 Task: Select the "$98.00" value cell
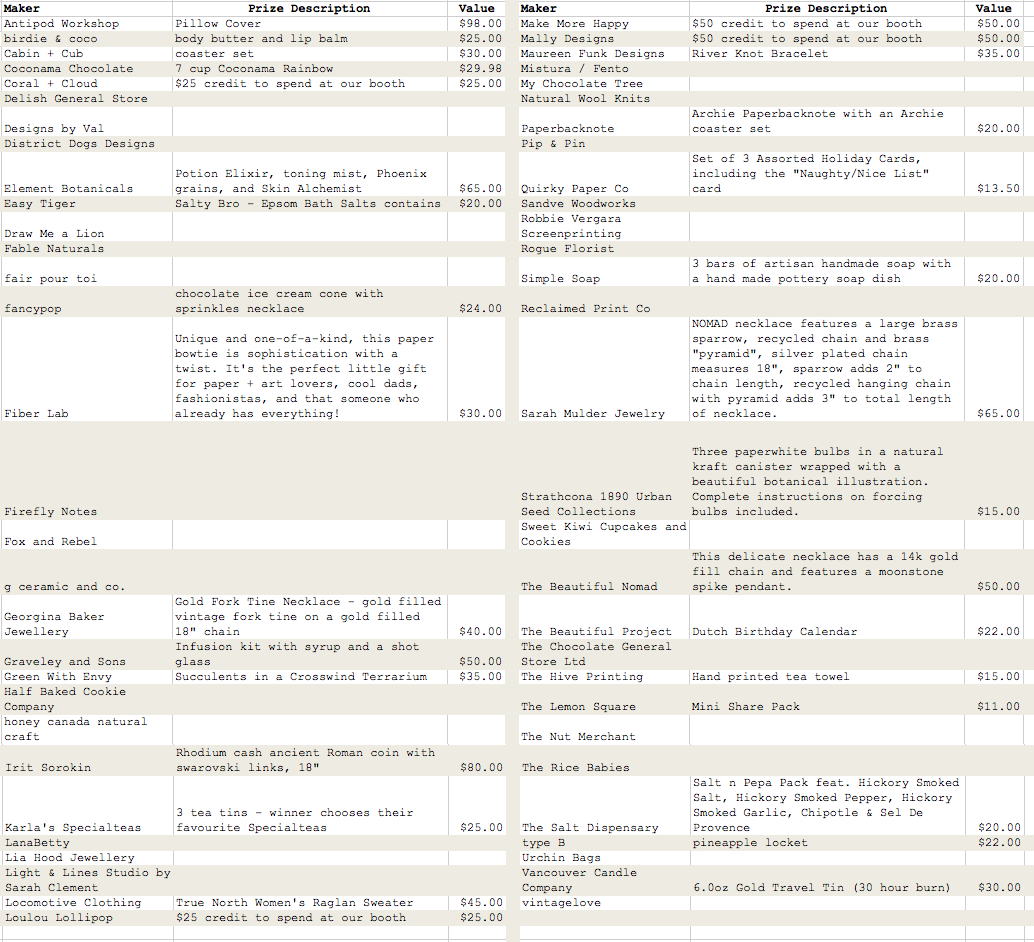click(476, 24)
